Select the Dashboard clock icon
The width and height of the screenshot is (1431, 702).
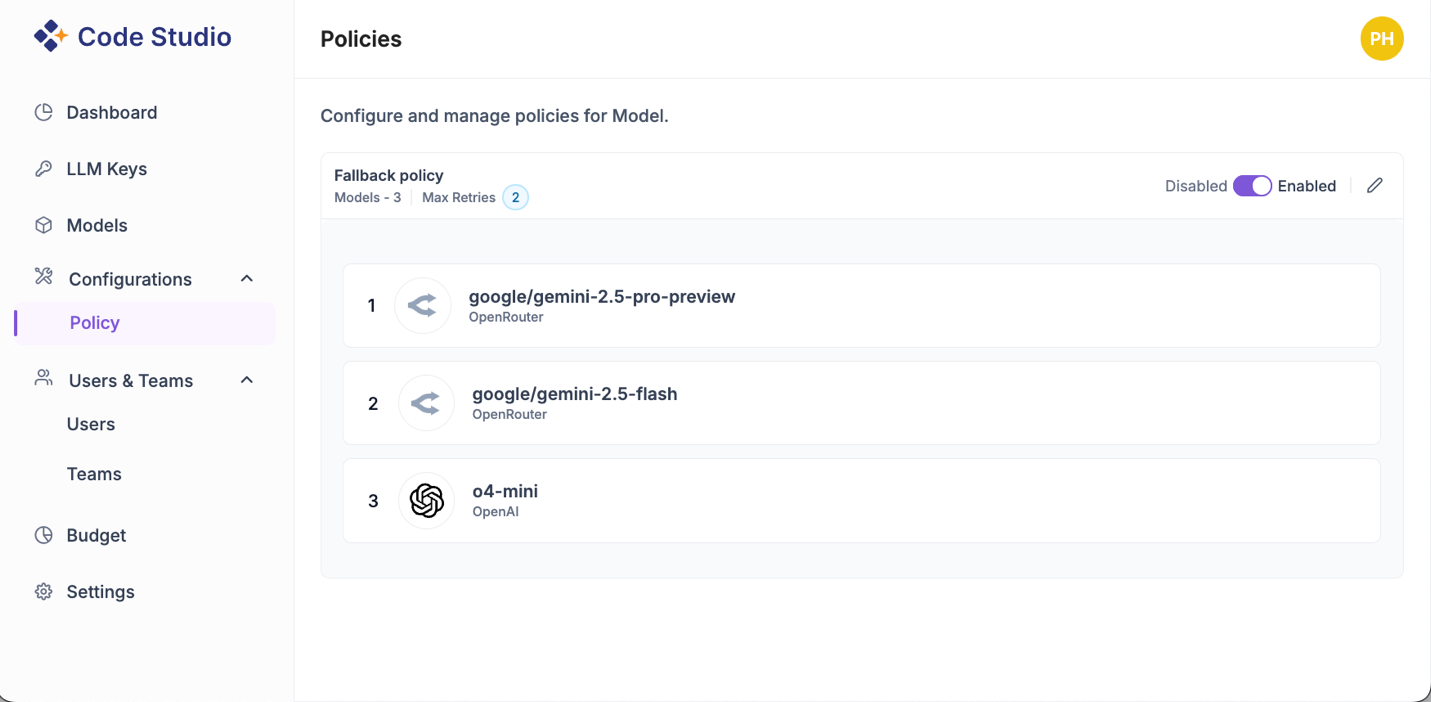click(44, 112)
